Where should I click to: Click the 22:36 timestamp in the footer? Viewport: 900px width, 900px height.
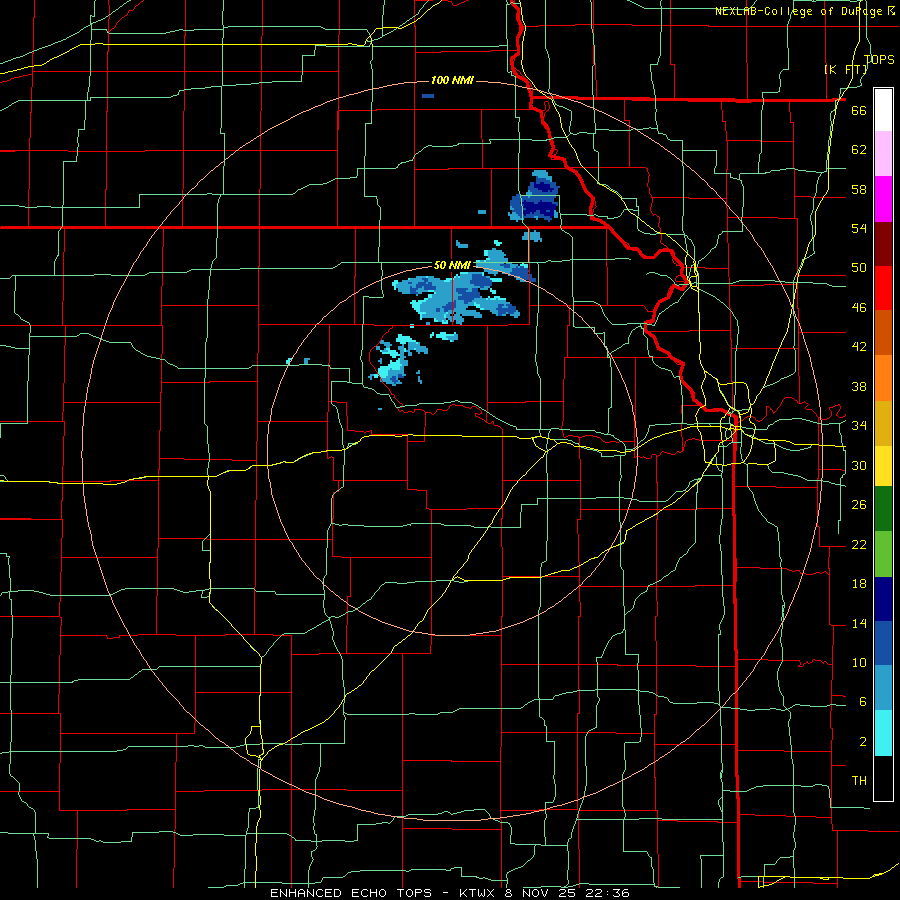click(608, 893)
